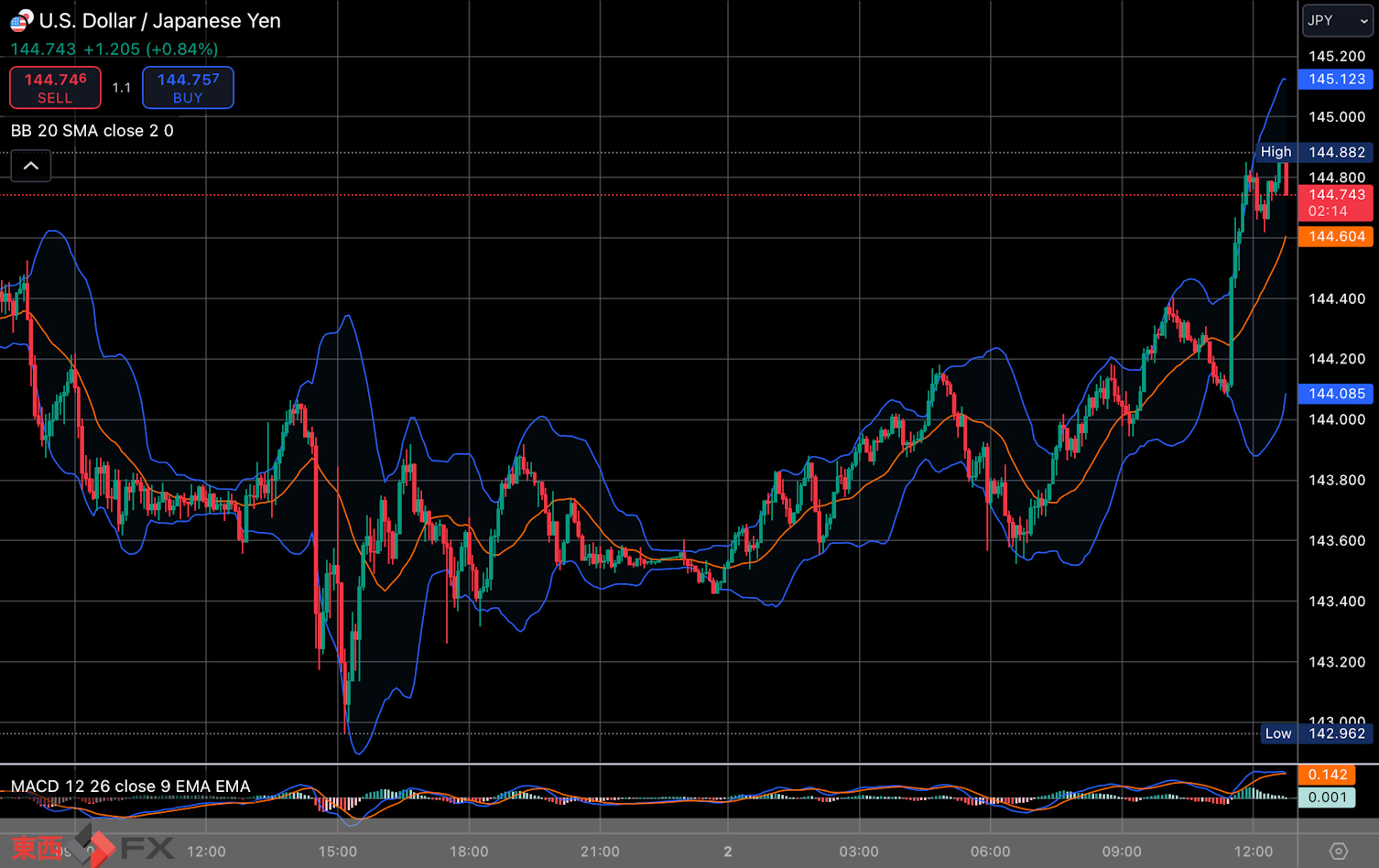This screenshot has width=1379, height=868.
Task: Click the High 144.882 price label
Action: pos(1313,152)
